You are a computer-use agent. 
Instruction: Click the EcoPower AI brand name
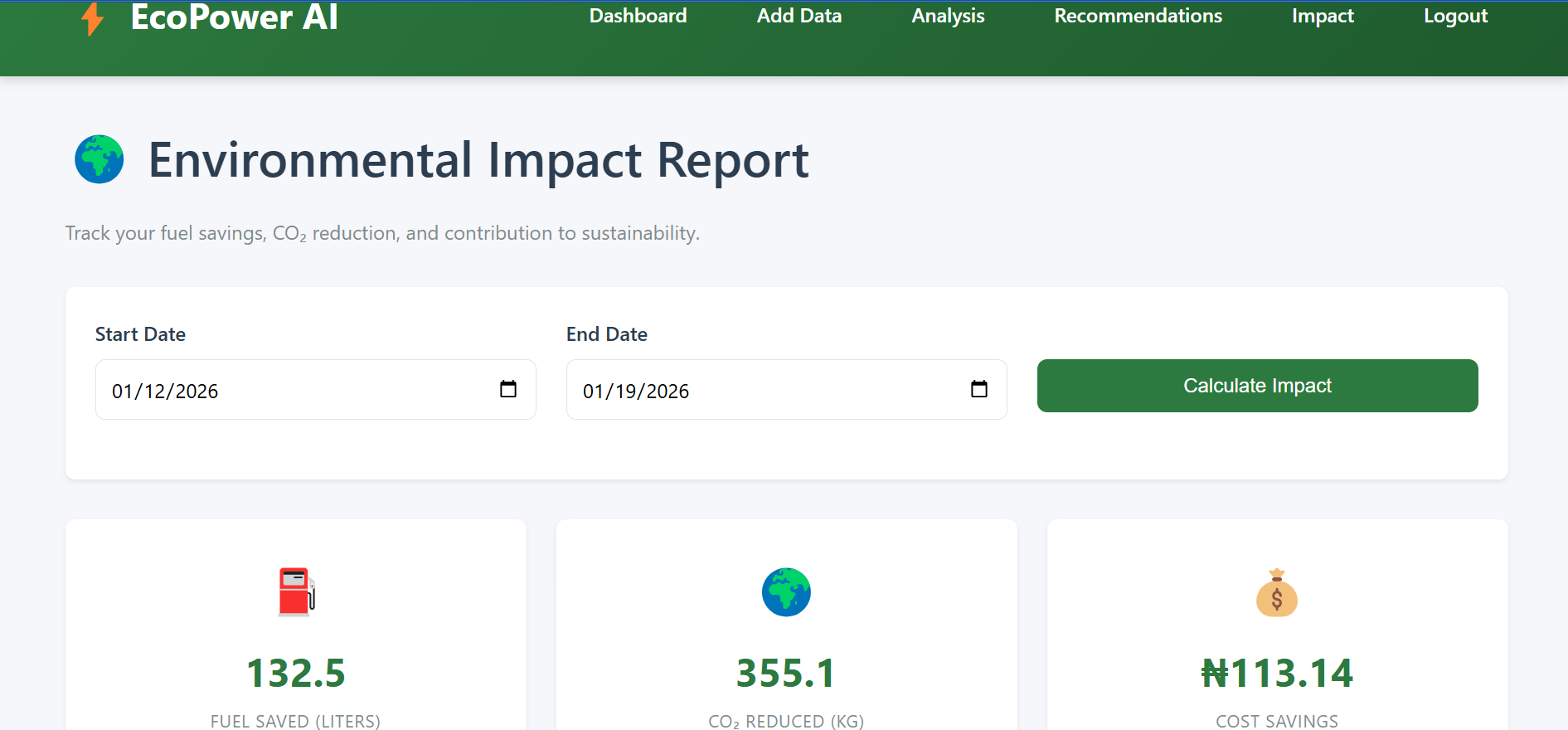[234, 17]
